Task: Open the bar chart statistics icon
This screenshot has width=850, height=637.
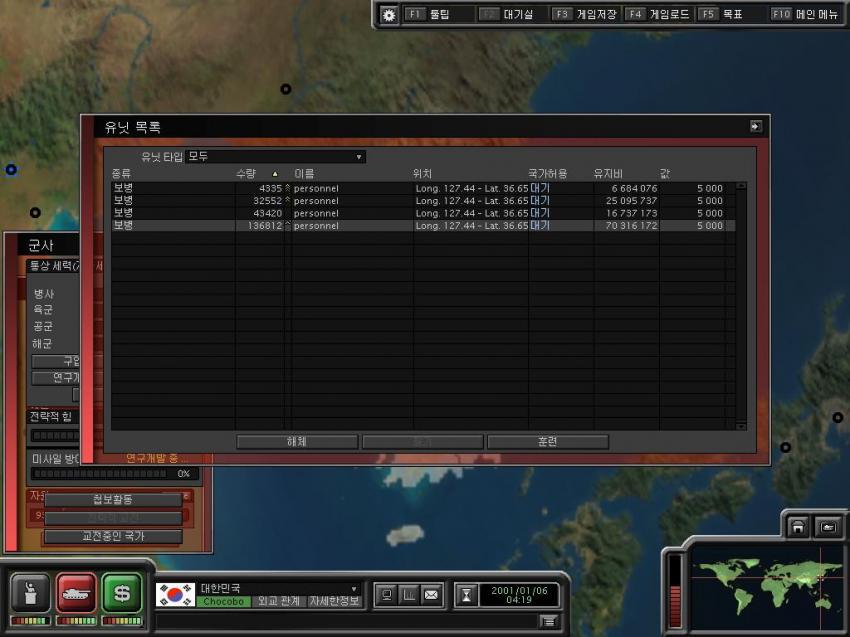Action: [409, 595]
